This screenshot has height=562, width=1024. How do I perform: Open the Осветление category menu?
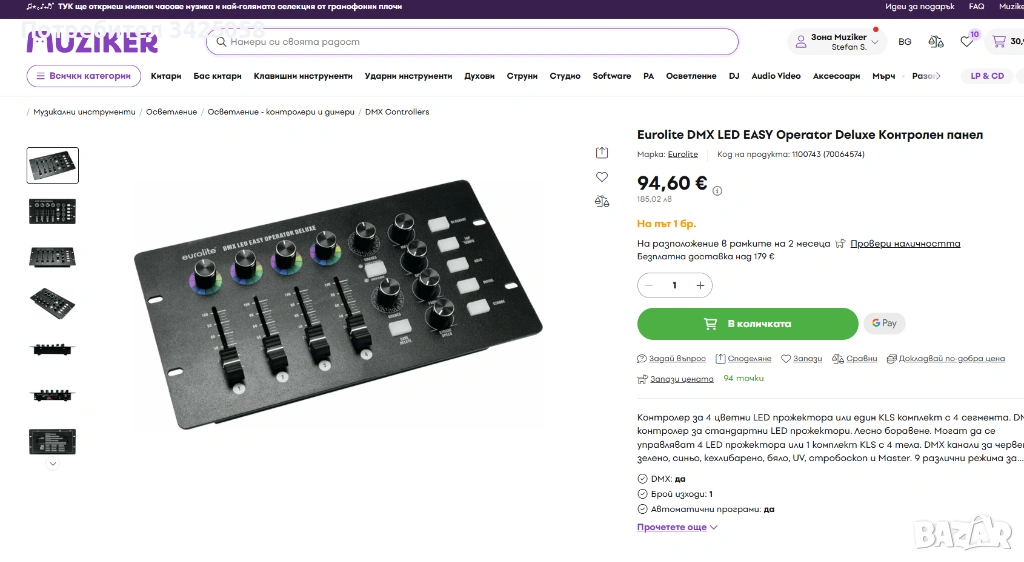point(691,76)
